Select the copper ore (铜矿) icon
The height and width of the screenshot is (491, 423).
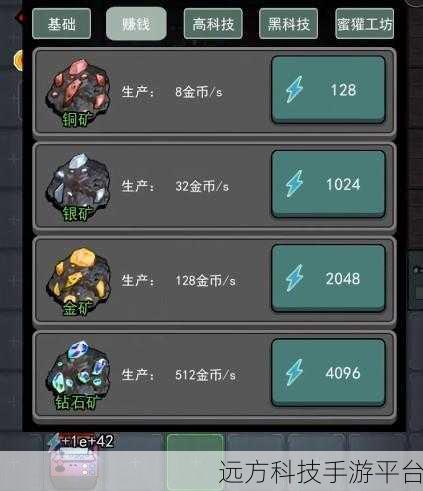pyautogui.click(x=79, y=93)
